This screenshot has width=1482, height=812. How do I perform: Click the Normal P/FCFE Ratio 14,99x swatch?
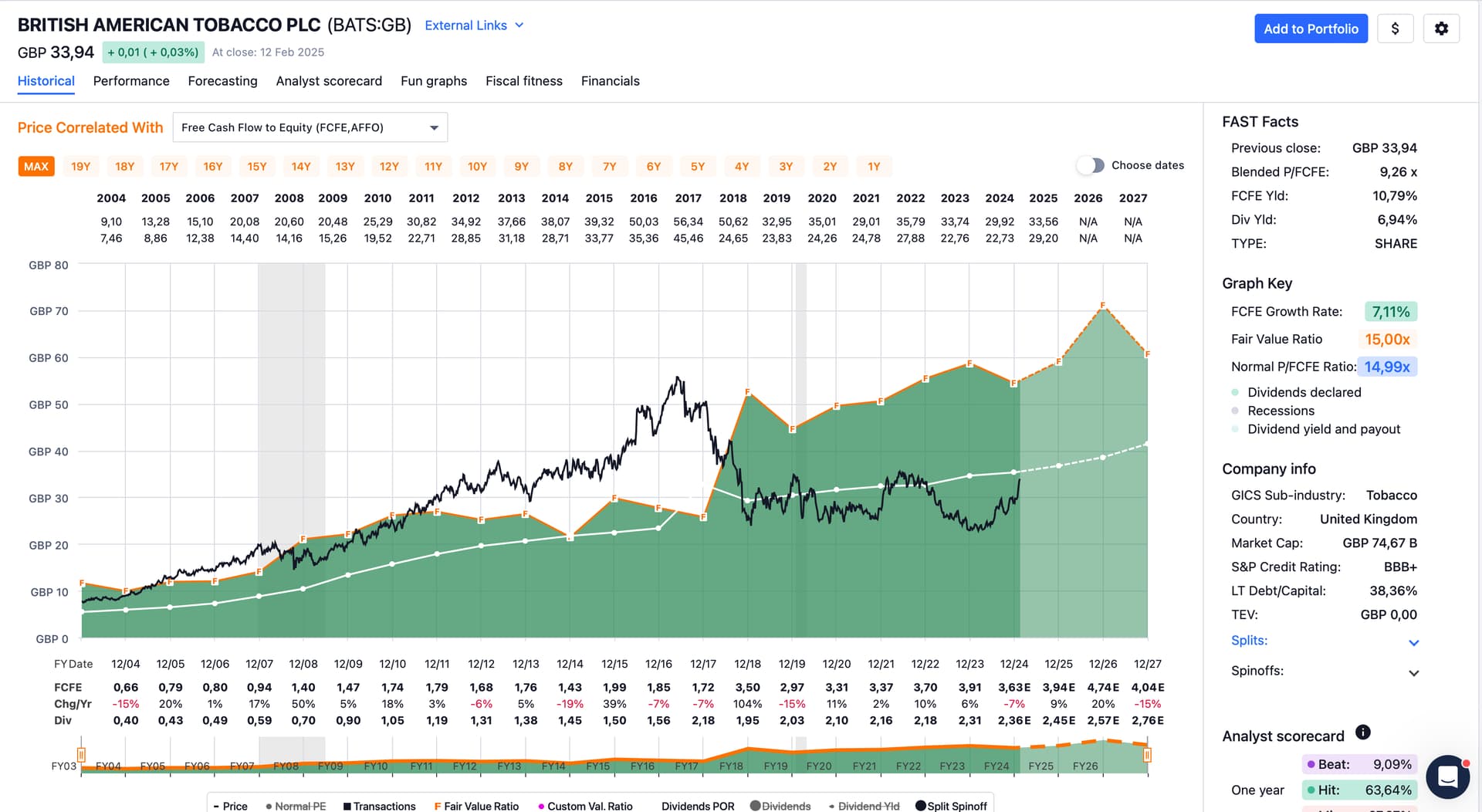coord(1387,367)
